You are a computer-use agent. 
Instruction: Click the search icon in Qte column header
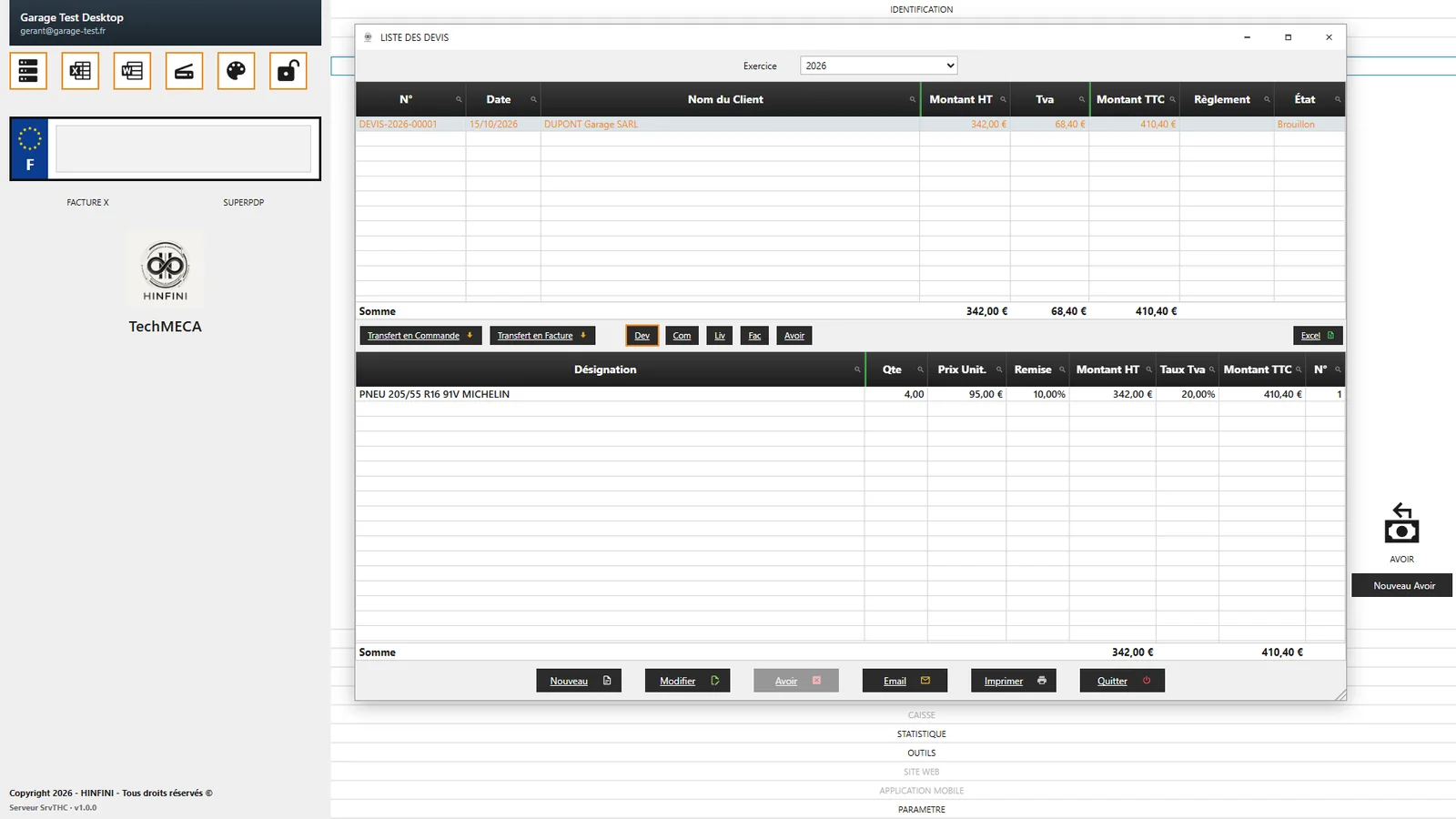tap(920, 370)
